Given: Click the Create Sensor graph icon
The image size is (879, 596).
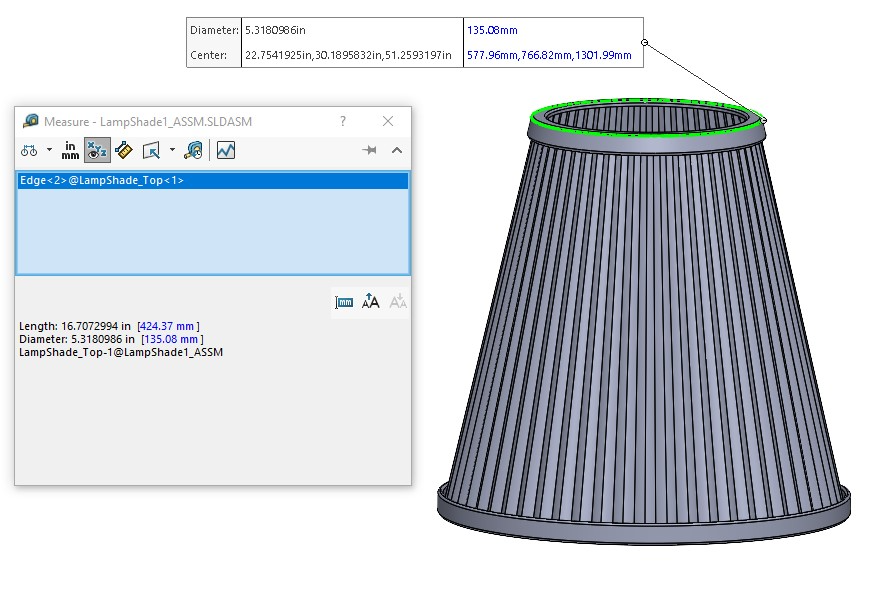Looking at the screenshot, I should point(226,150).
